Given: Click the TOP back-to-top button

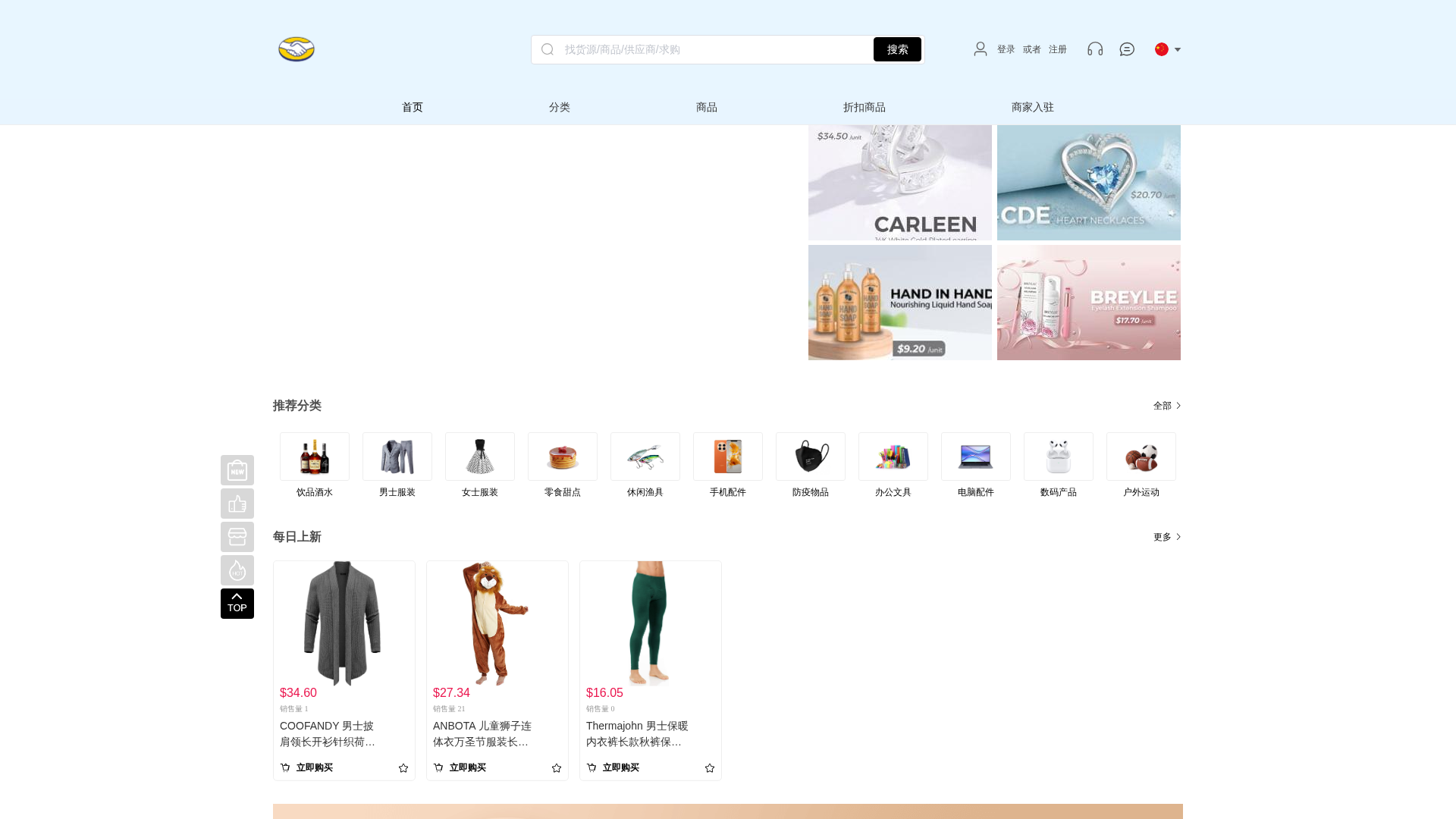Looking at the screenshot, I should click(x=237, y=604).
